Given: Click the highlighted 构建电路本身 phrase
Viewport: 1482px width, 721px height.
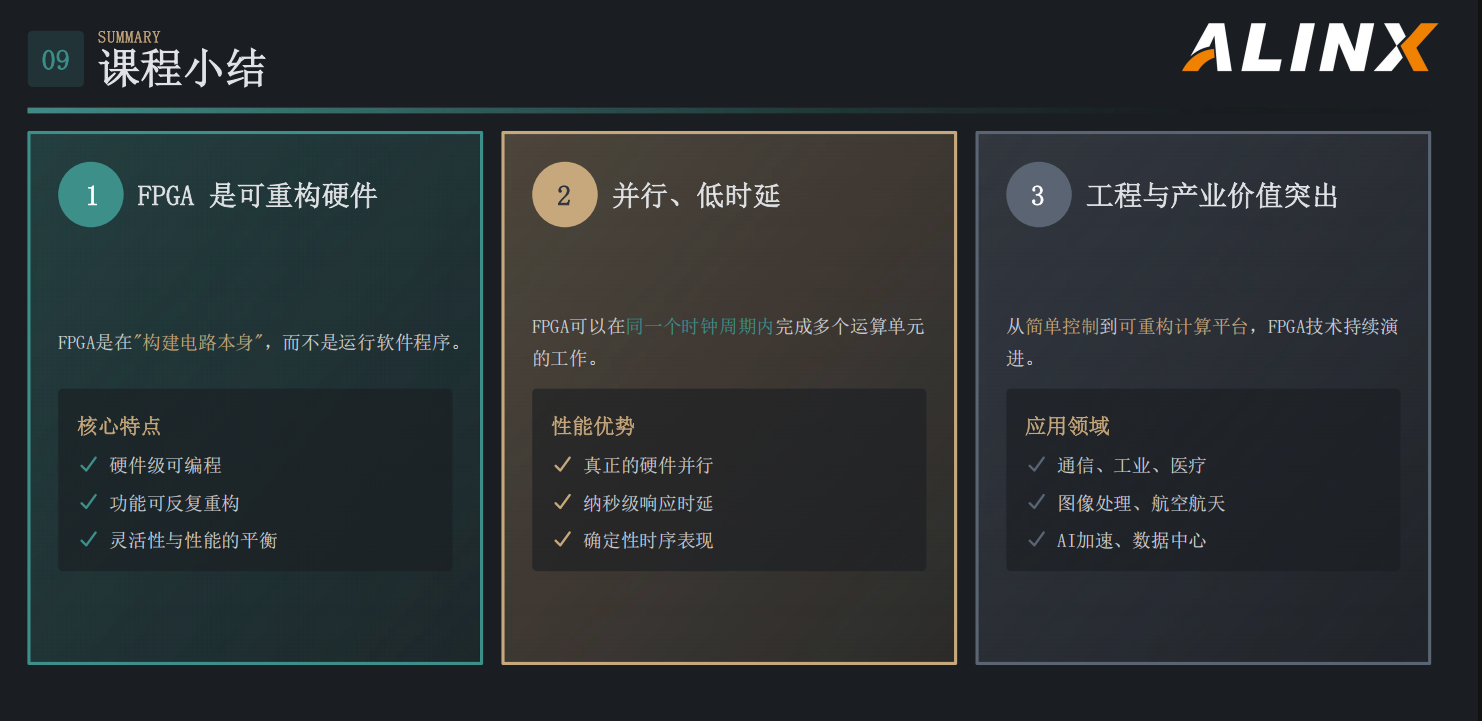Looking at the screenshot, I should pos(202,343).
